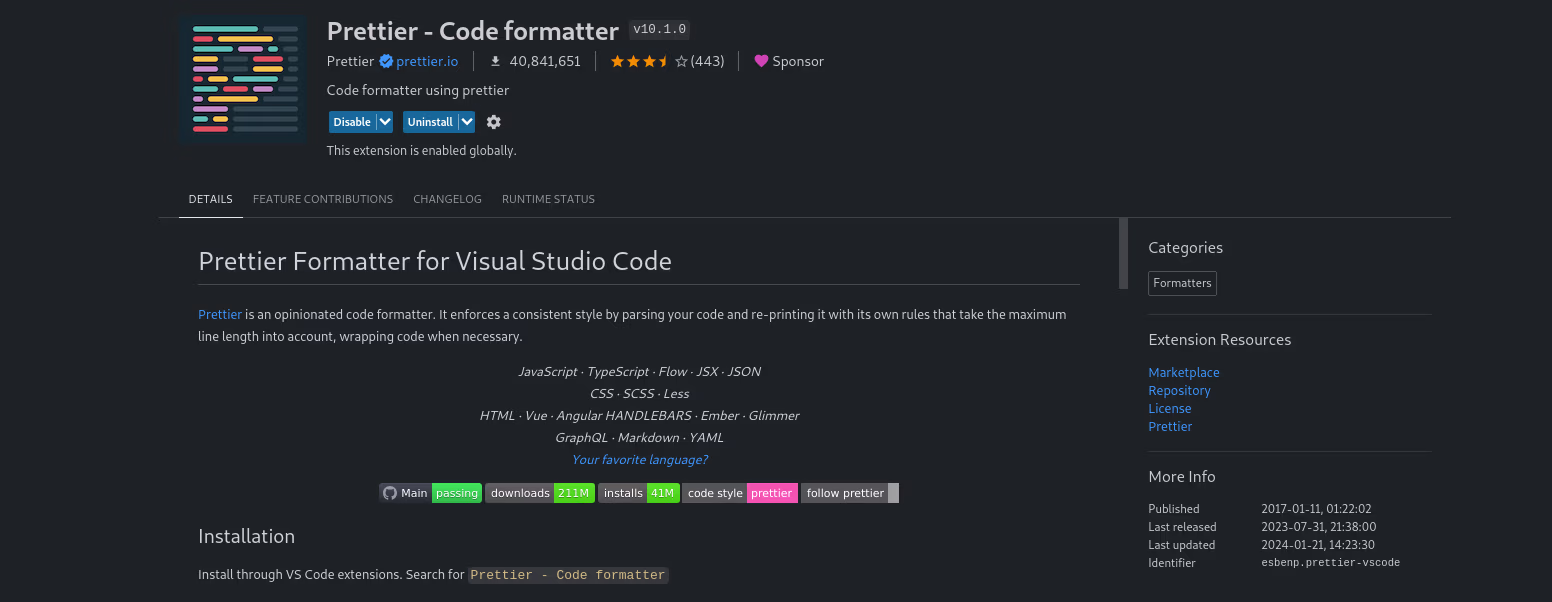The image size is (1552, 602).
Task: Click the code style prettier badge
Action: click(x=740, y=493)
